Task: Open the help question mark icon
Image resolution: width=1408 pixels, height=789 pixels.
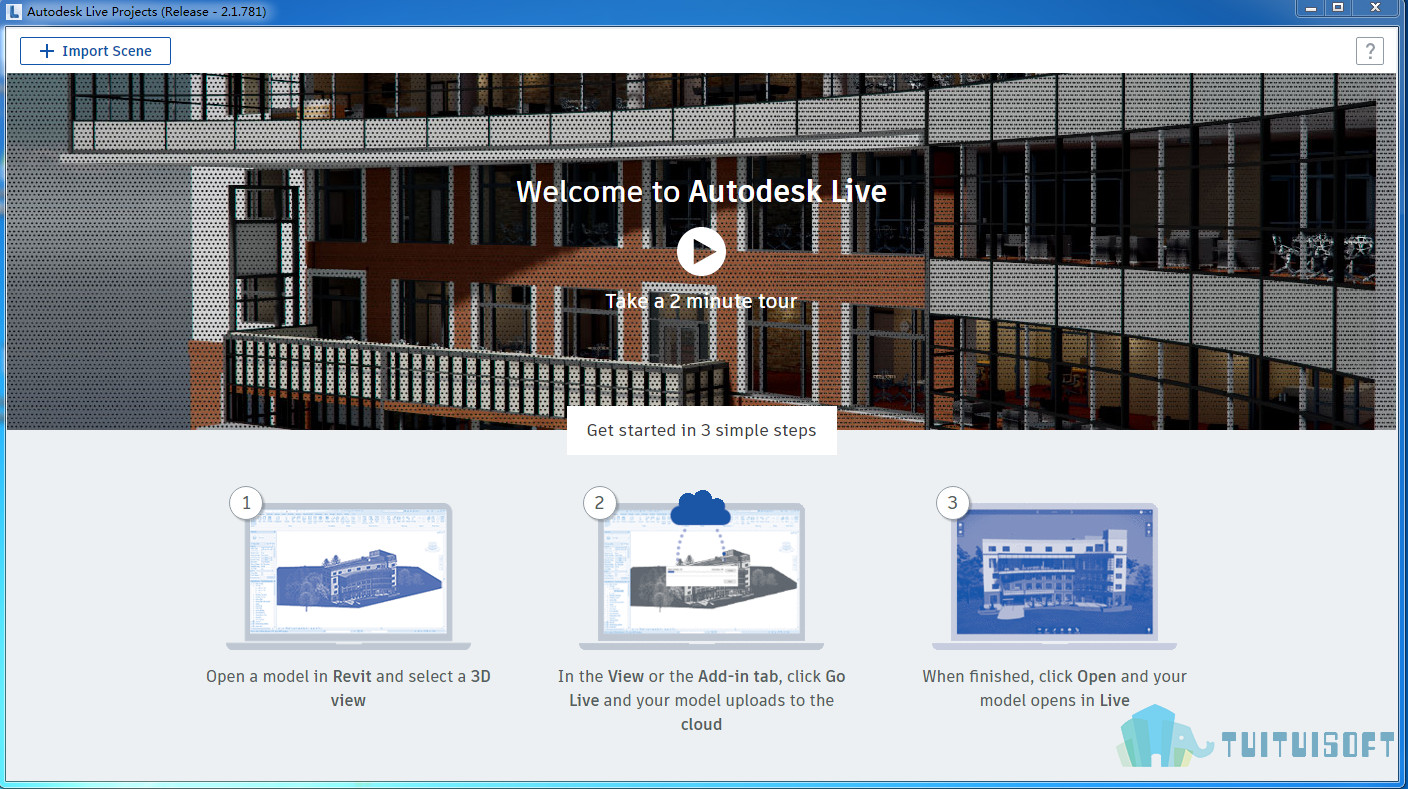Action: 1369,51
